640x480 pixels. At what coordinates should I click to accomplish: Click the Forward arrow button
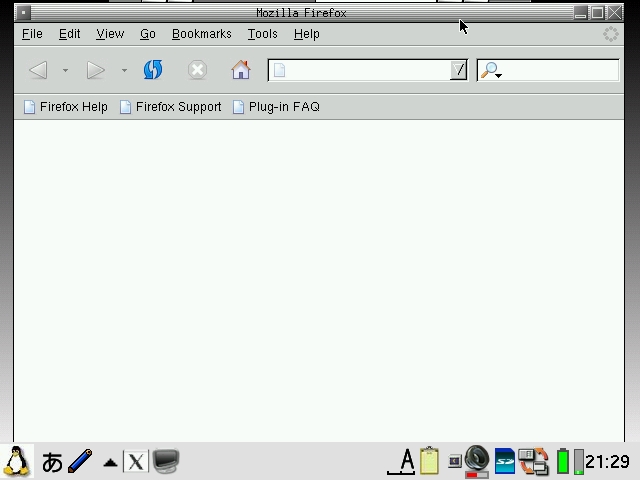[x=96, y=70]
